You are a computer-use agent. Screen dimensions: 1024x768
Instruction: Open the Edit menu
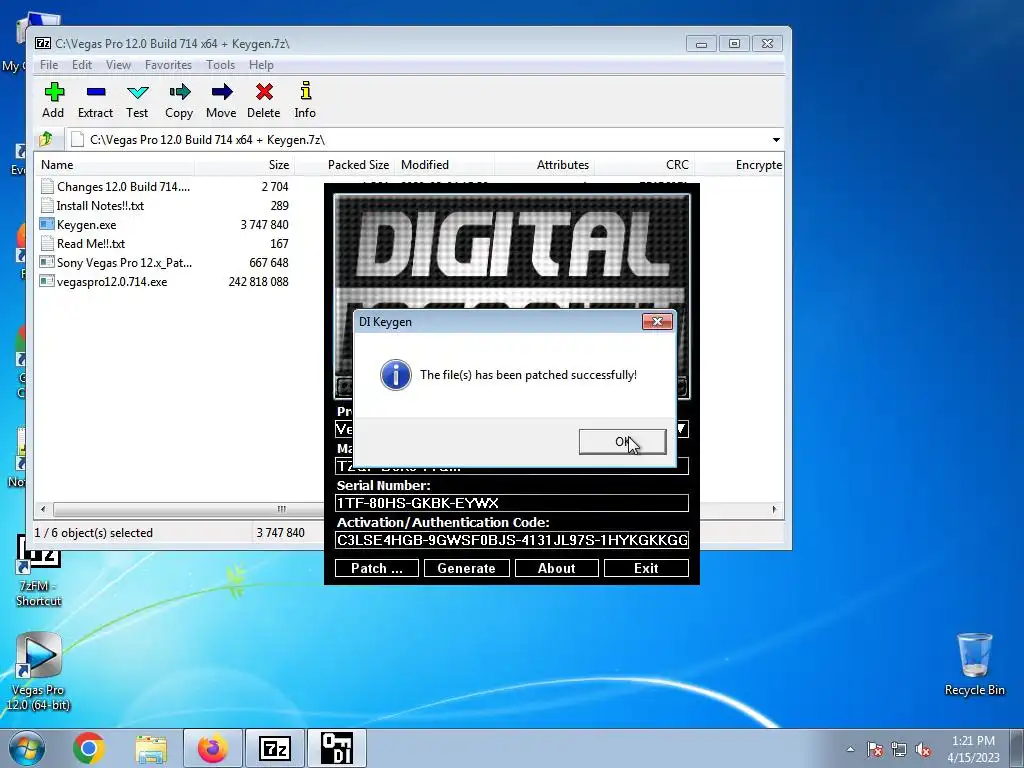click(x=82, y=65)
